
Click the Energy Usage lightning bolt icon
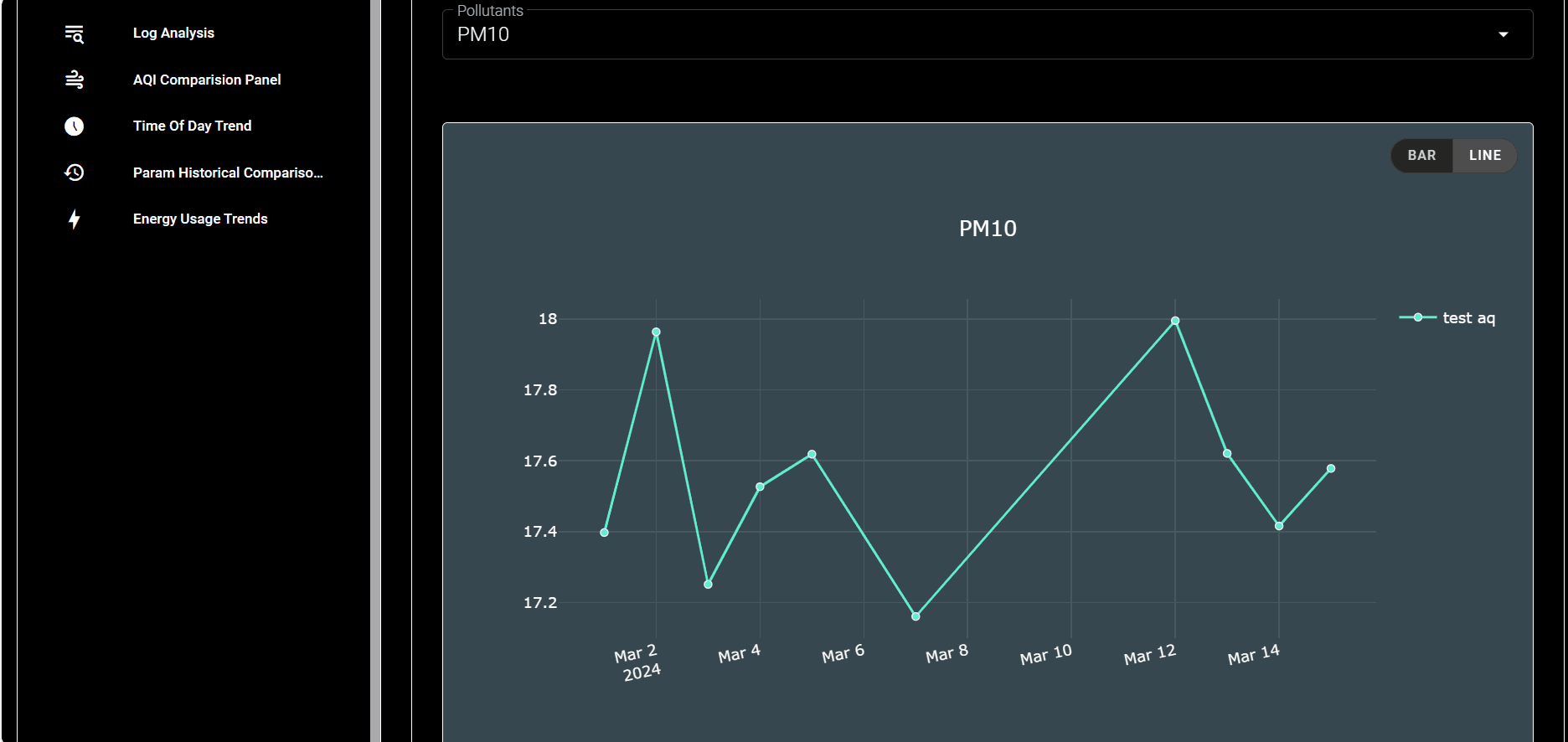coord(75,219)
